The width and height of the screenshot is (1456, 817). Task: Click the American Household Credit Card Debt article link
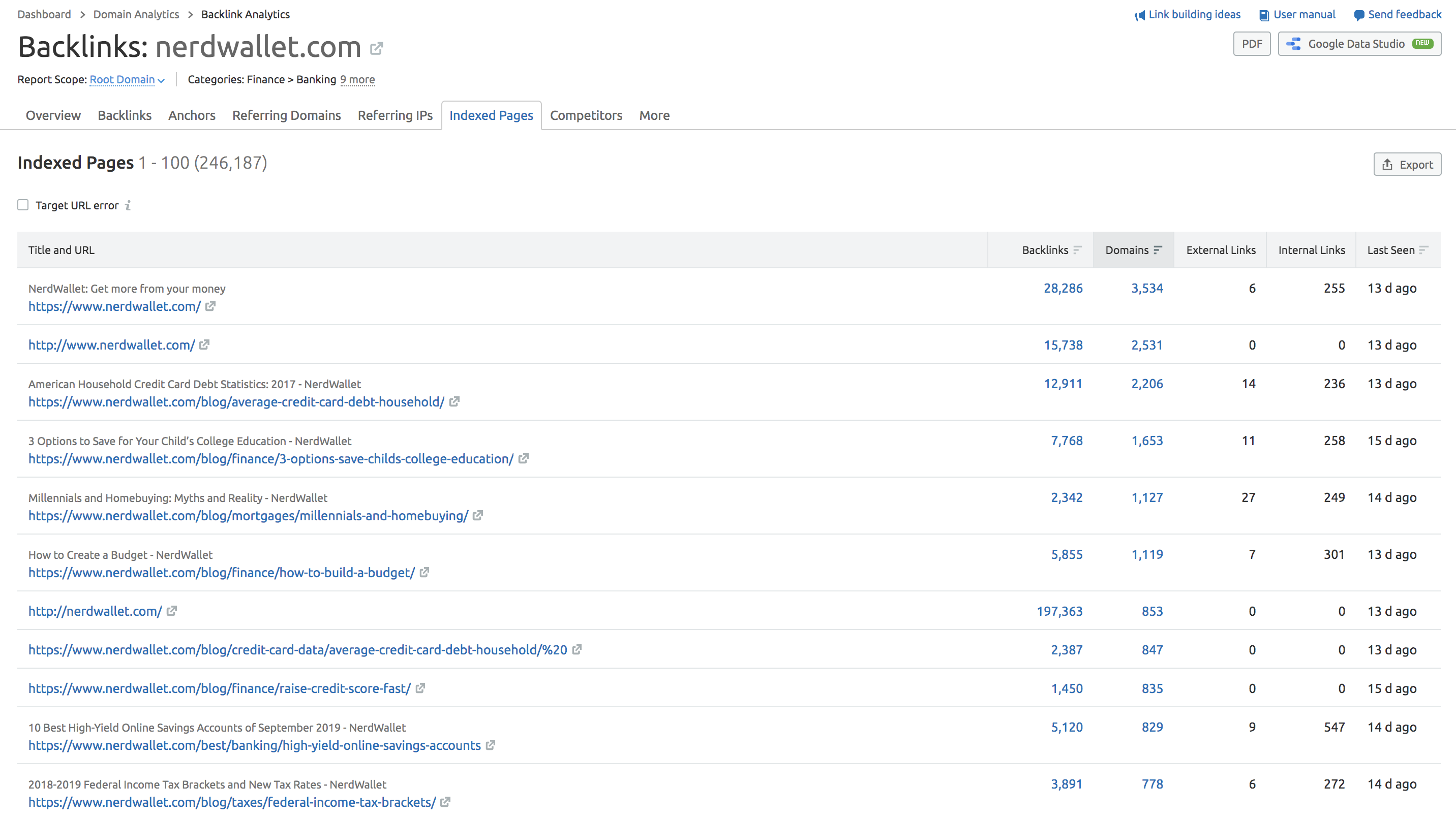click(x=237, y=401)
